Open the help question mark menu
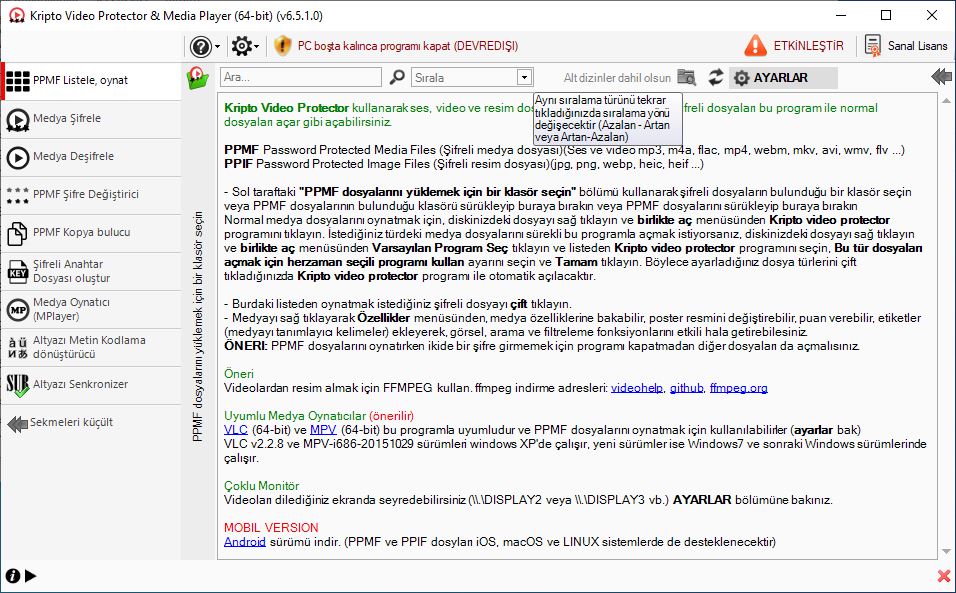The width and height of the screenshot is (956, 593). pyautogui.click(x=205, y=46)
